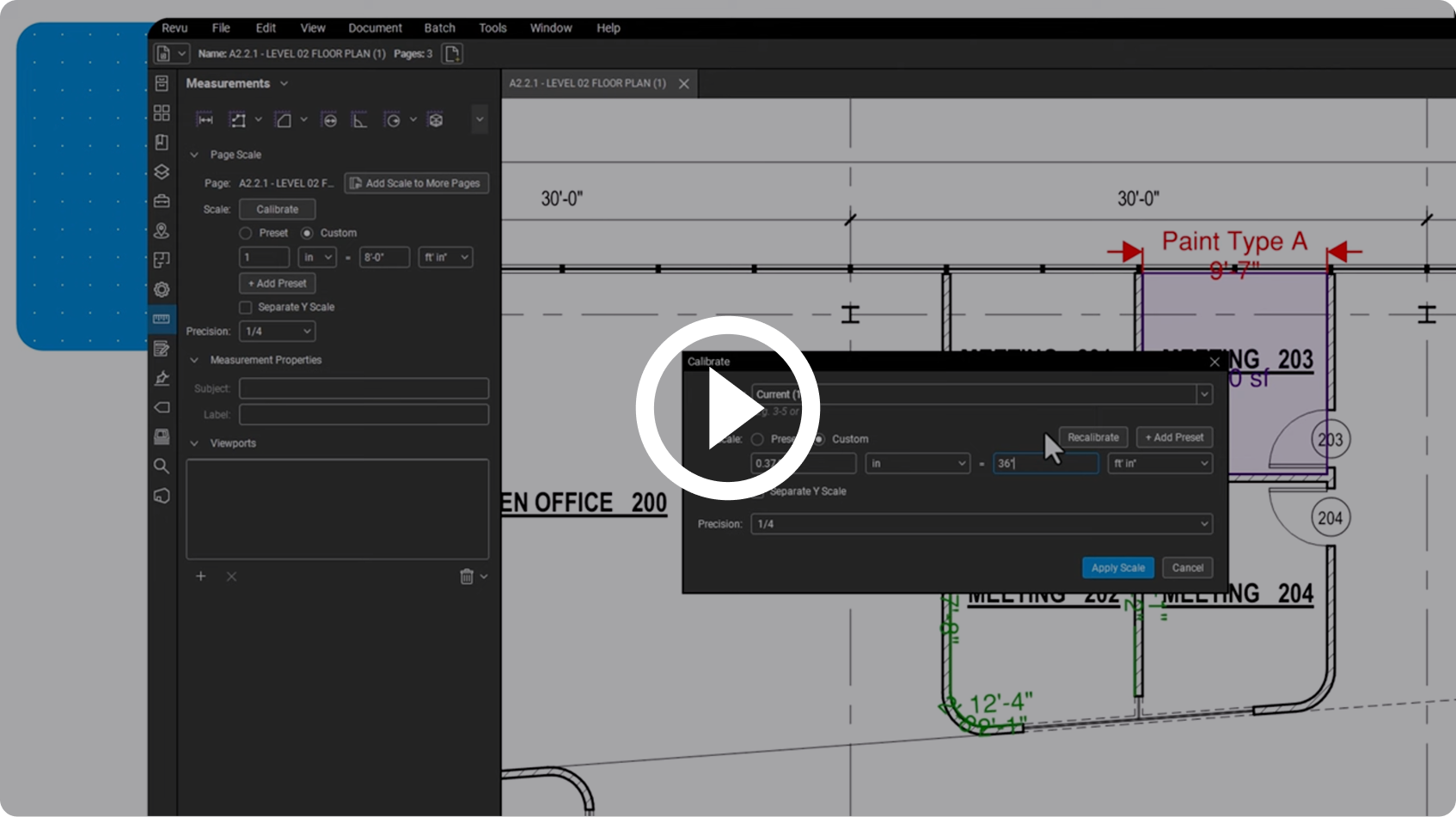Open the Batch menu
Image resolution: width=1456 pixels, height=817 pixels.
point(439,28)
